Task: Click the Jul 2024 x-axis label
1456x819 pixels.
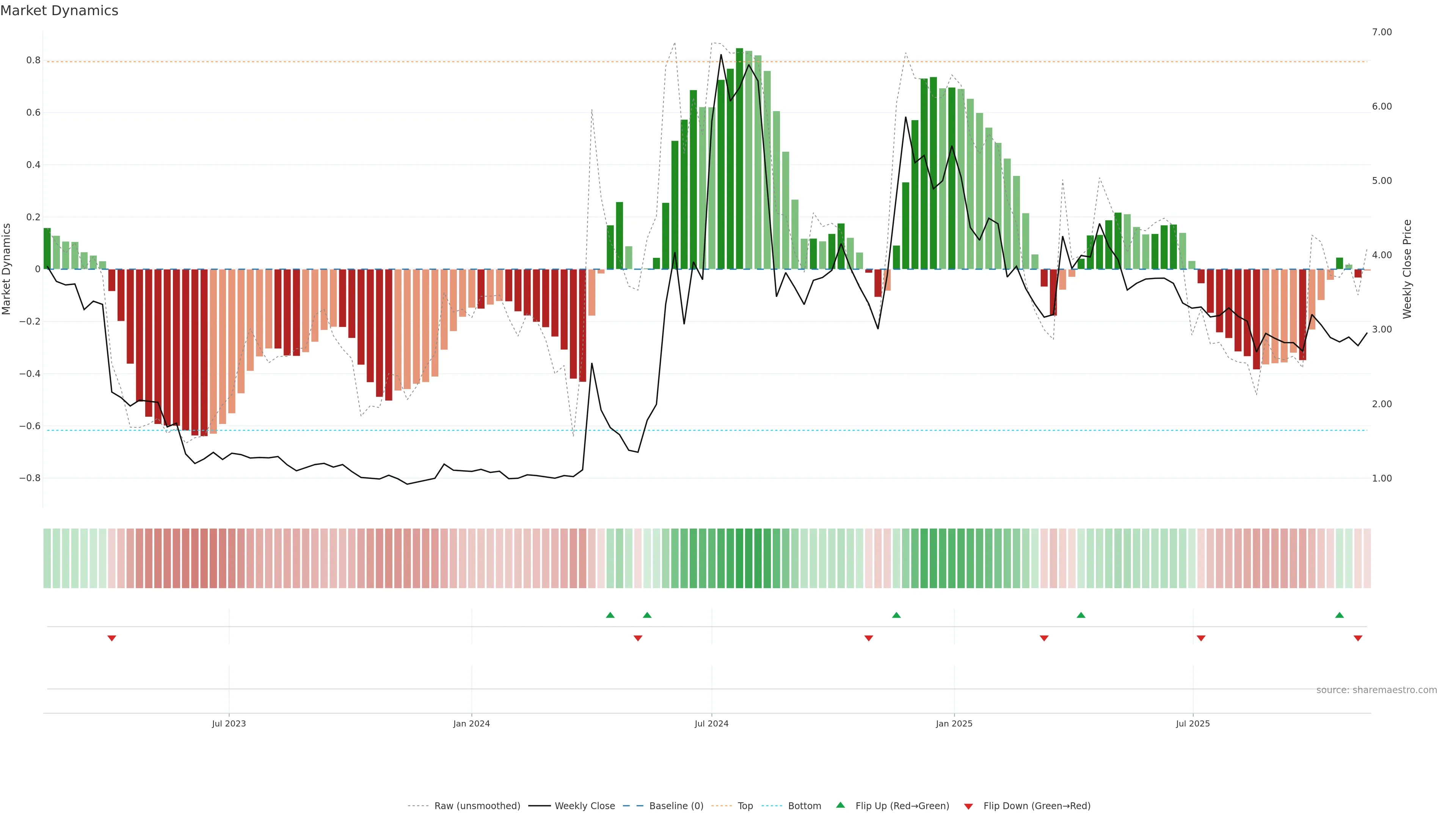Action: point(711,723)
